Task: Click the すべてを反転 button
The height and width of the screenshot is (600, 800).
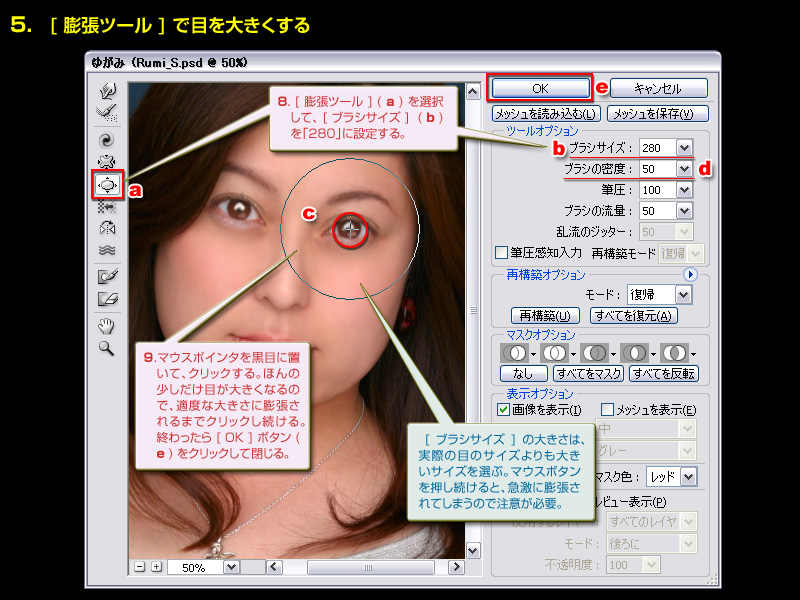Action: point(663,373)
